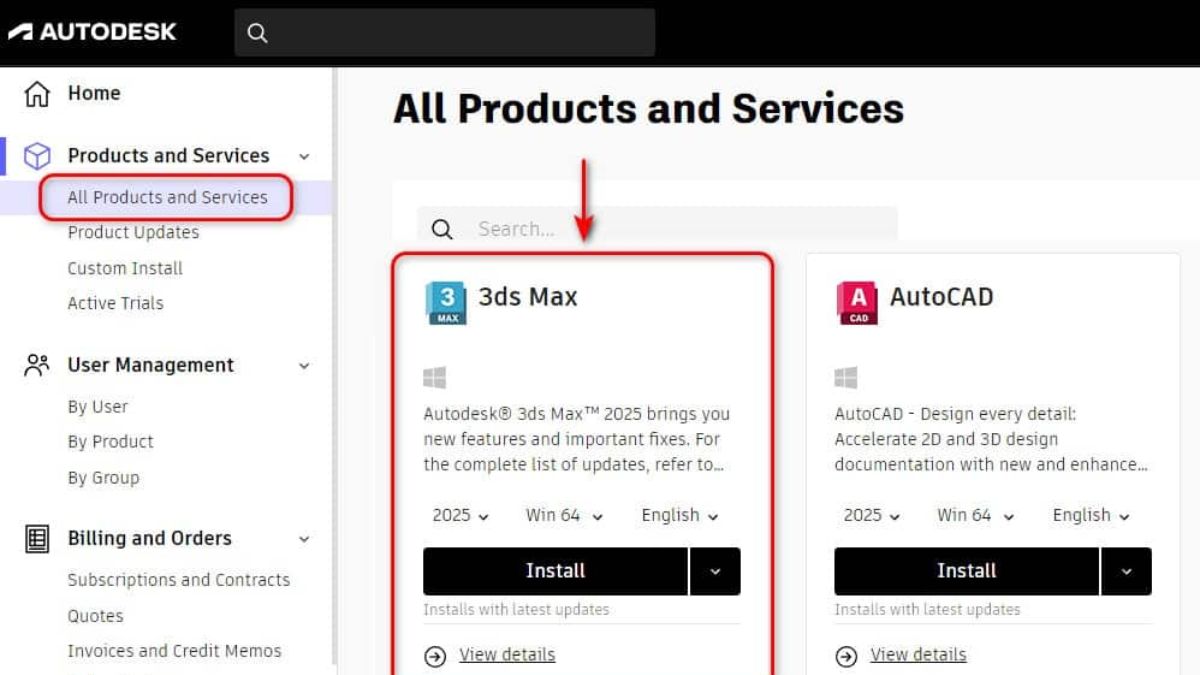
Task: Click the Home house icon
Action: [x=37, y=94]
